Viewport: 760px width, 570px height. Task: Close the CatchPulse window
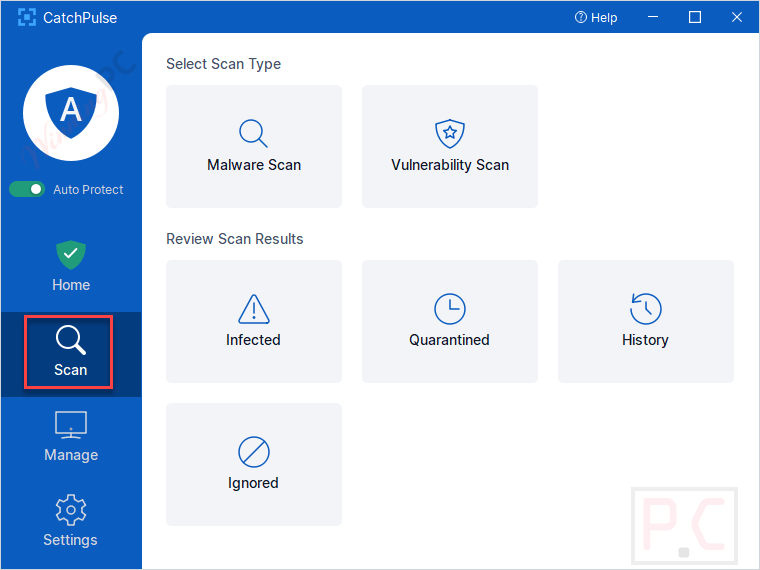(737, 17)
